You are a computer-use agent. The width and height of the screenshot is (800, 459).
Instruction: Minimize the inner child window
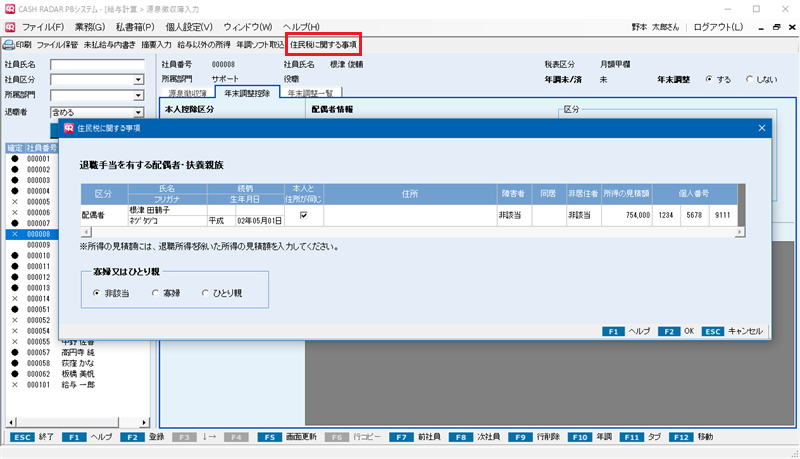(x=761, y=27)
